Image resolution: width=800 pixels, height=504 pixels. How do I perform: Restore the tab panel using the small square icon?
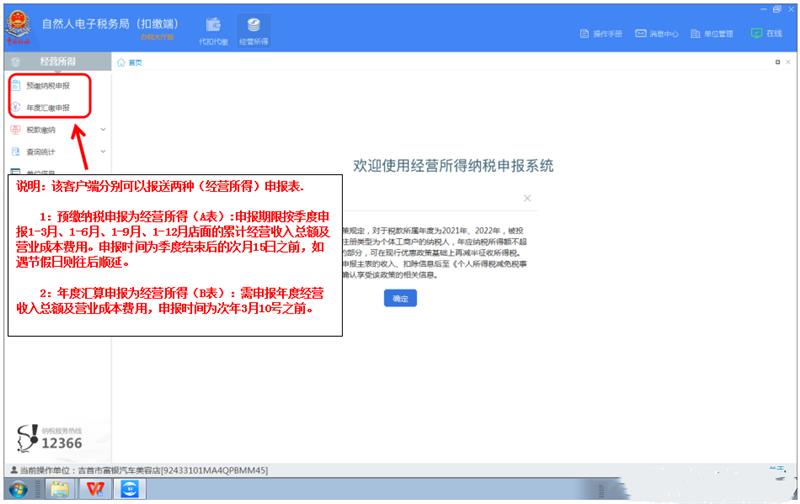pyautogui.click(x=778, y=62)
